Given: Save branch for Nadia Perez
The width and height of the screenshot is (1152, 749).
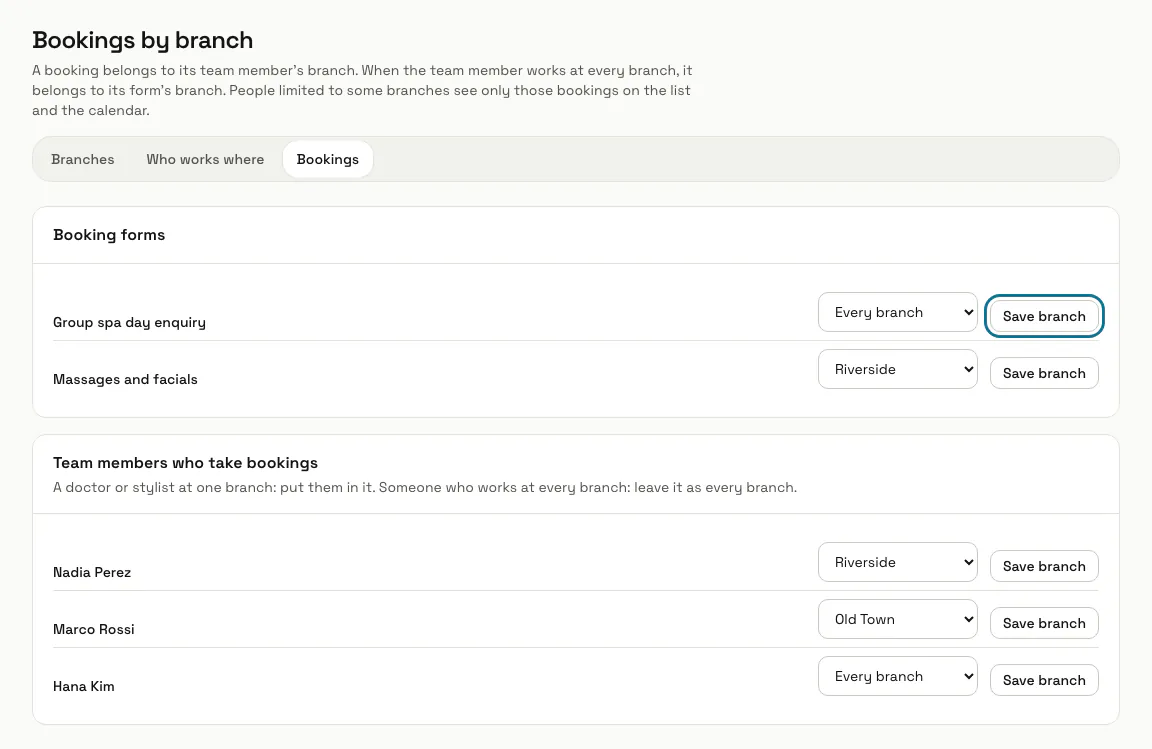Looking at the screenshot, I should pos(1044,566).
